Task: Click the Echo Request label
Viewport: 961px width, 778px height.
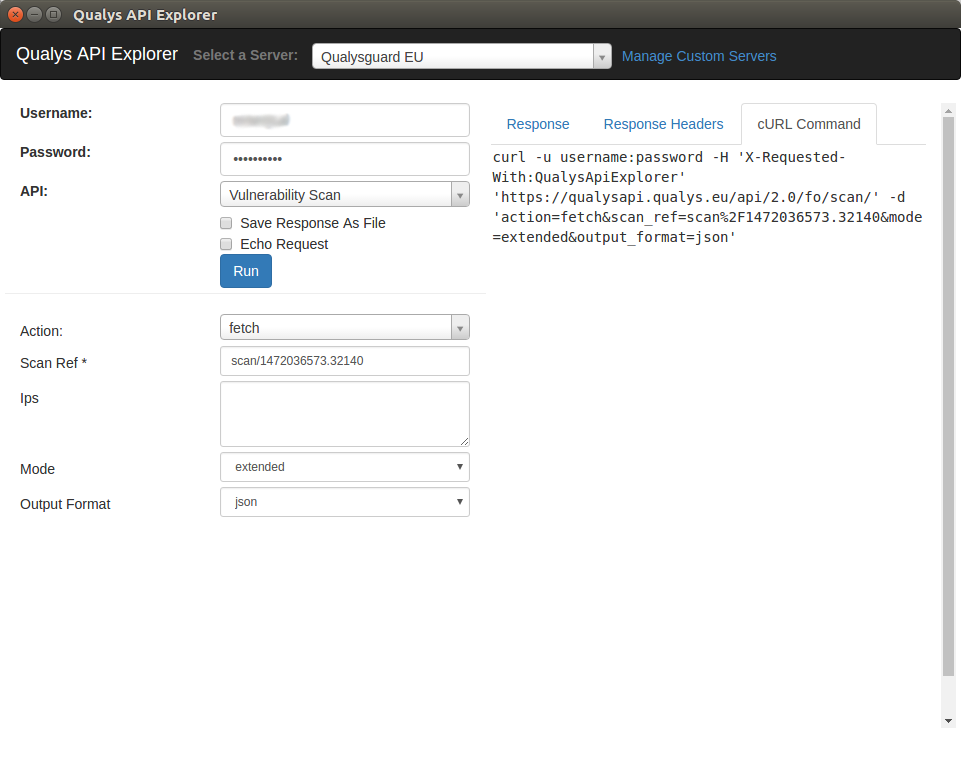Action: 284,244
